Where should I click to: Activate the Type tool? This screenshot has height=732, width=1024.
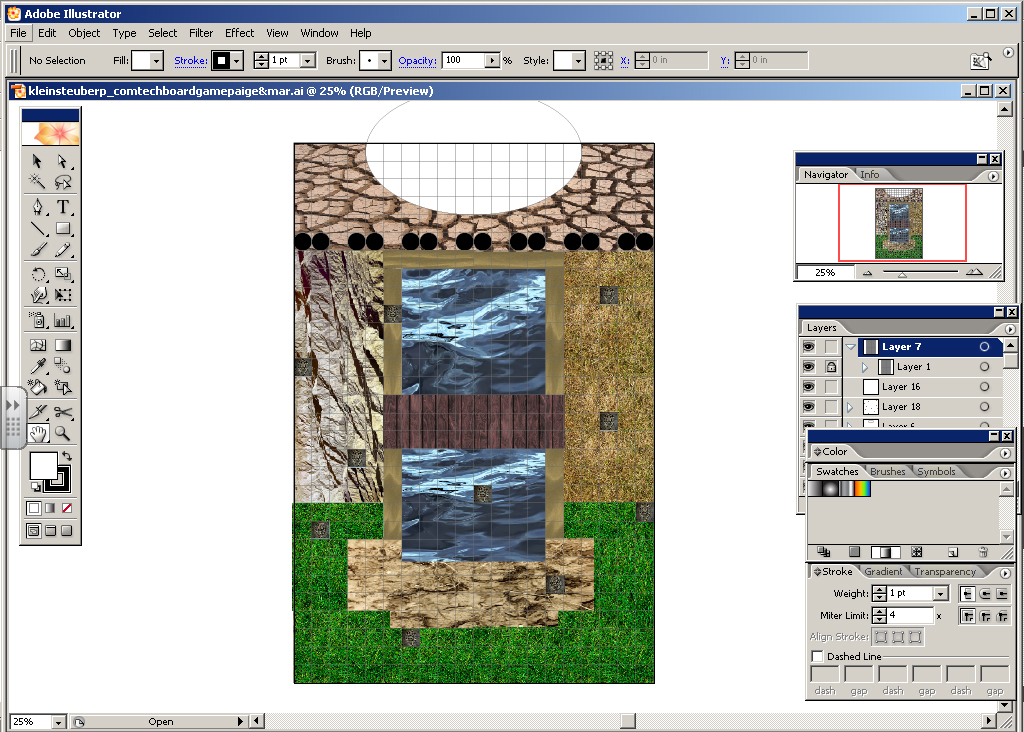[x=63, y=207]
